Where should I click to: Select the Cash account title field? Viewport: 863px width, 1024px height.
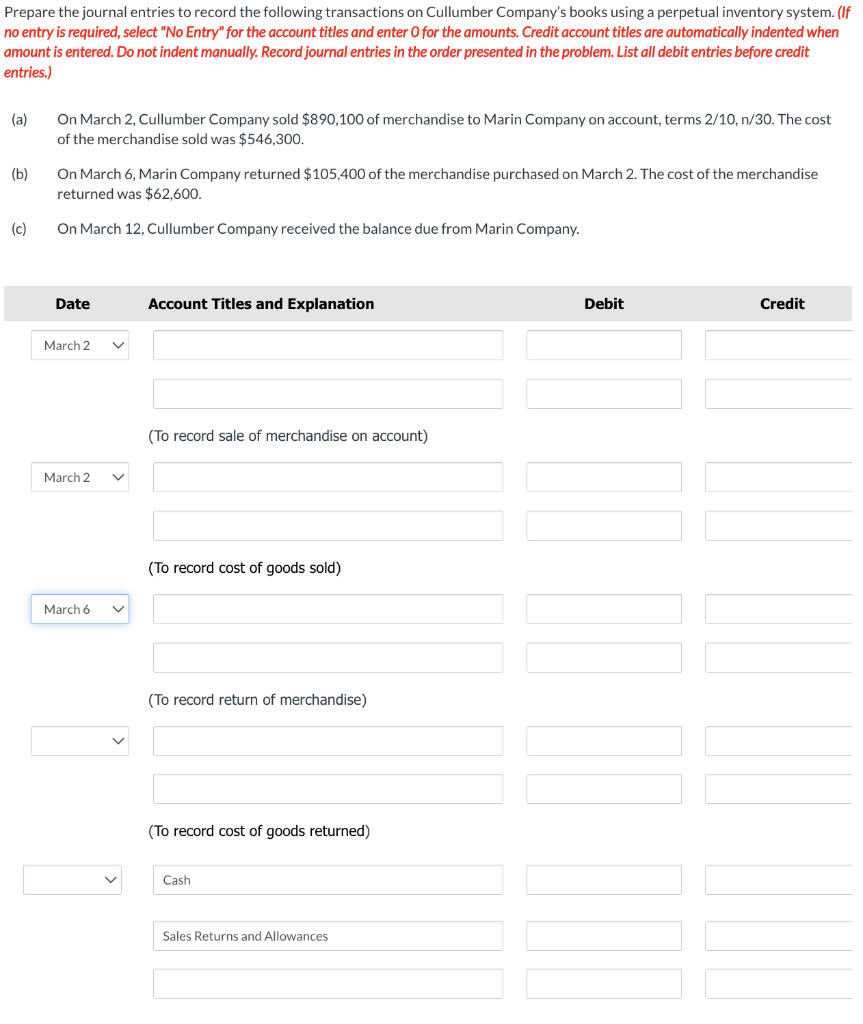pos(327,880)
